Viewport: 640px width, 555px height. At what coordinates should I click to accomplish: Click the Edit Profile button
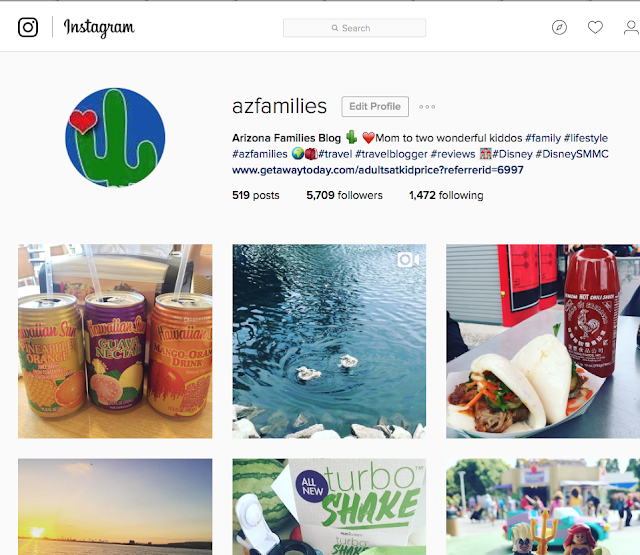375,107
